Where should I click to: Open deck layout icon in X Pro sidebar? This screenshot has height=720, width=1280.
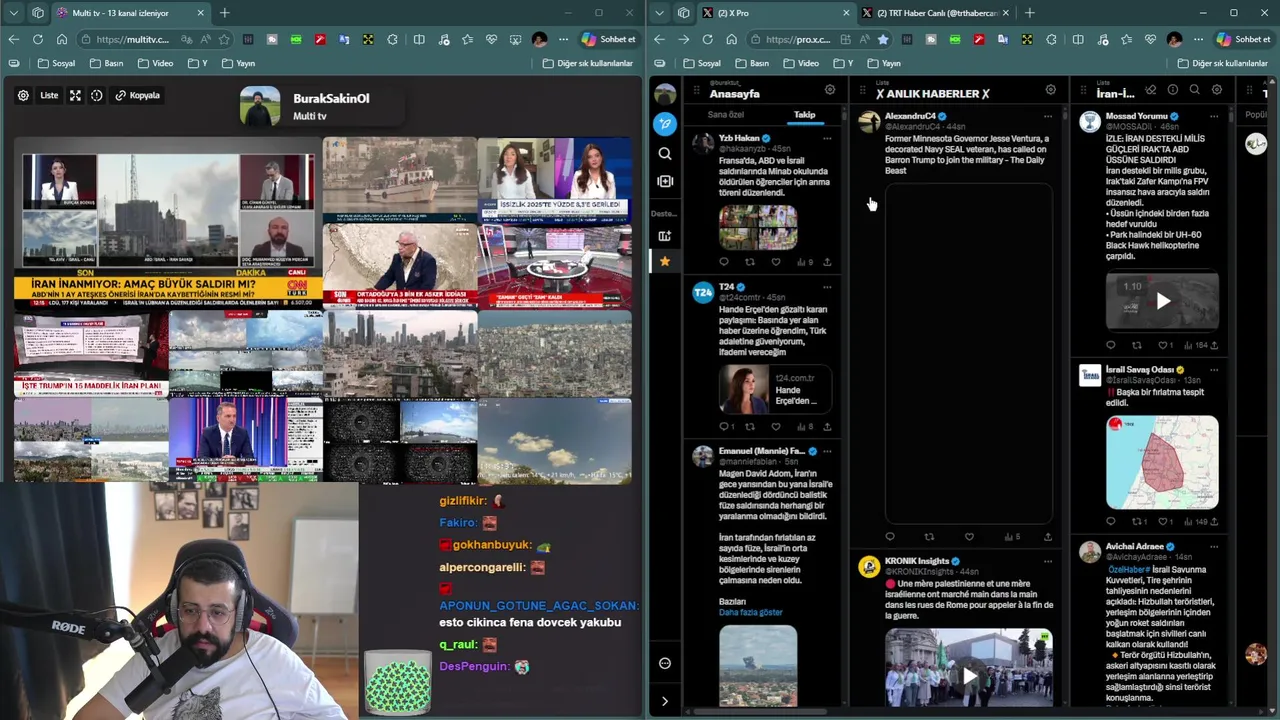pos(665,236)
